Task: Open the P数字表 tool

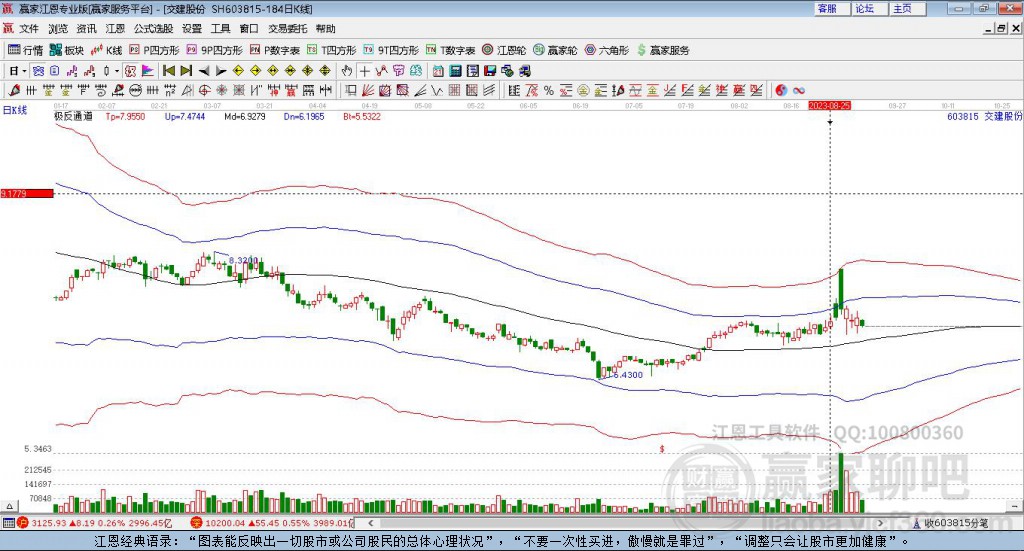Action: tap(274, 50)
